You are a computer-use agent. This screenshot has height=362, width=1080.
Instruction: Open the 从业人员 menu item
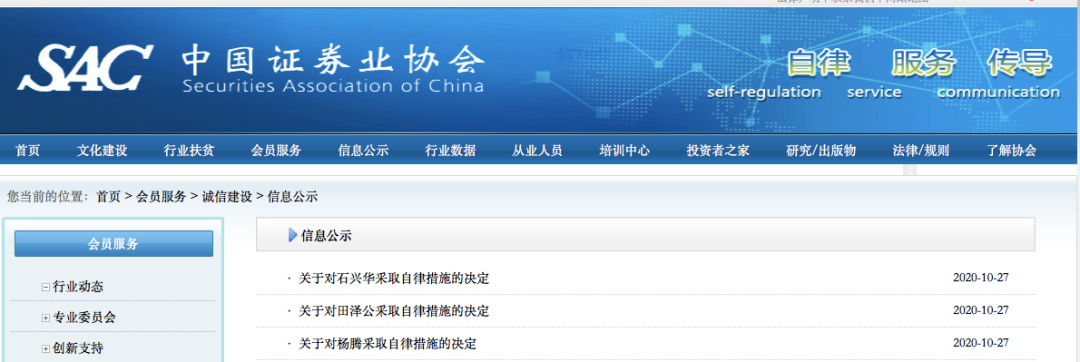[x=537, y=151]
